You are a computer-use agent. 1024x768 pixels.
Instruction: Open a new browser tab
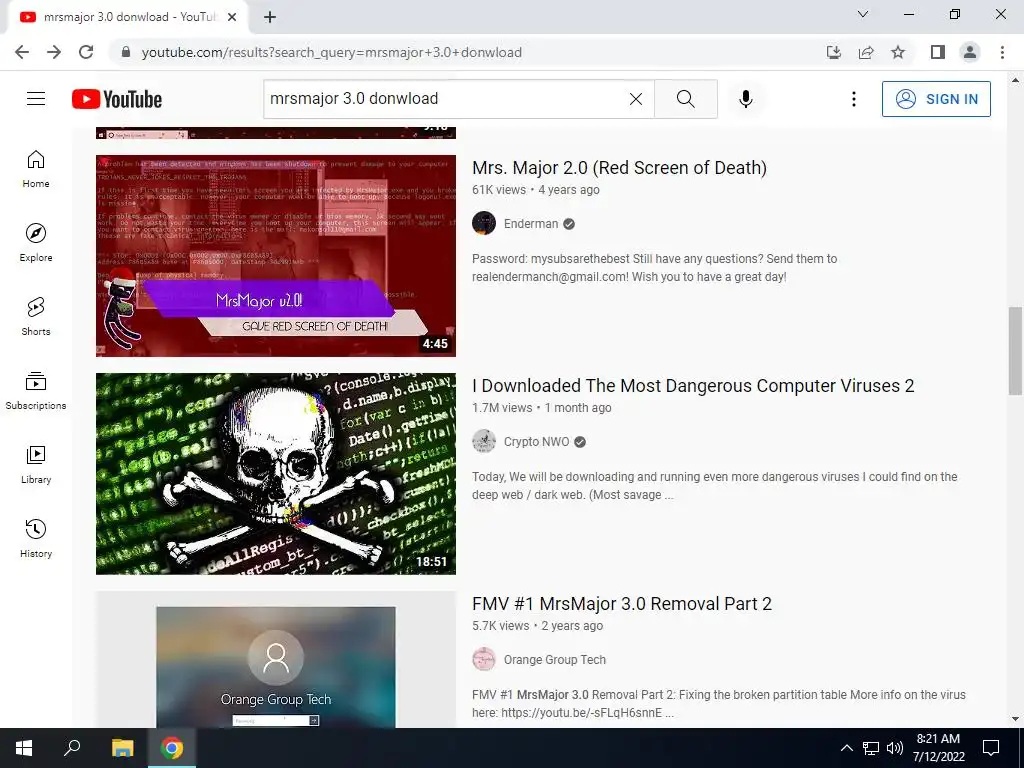click(x=270, y=17)
